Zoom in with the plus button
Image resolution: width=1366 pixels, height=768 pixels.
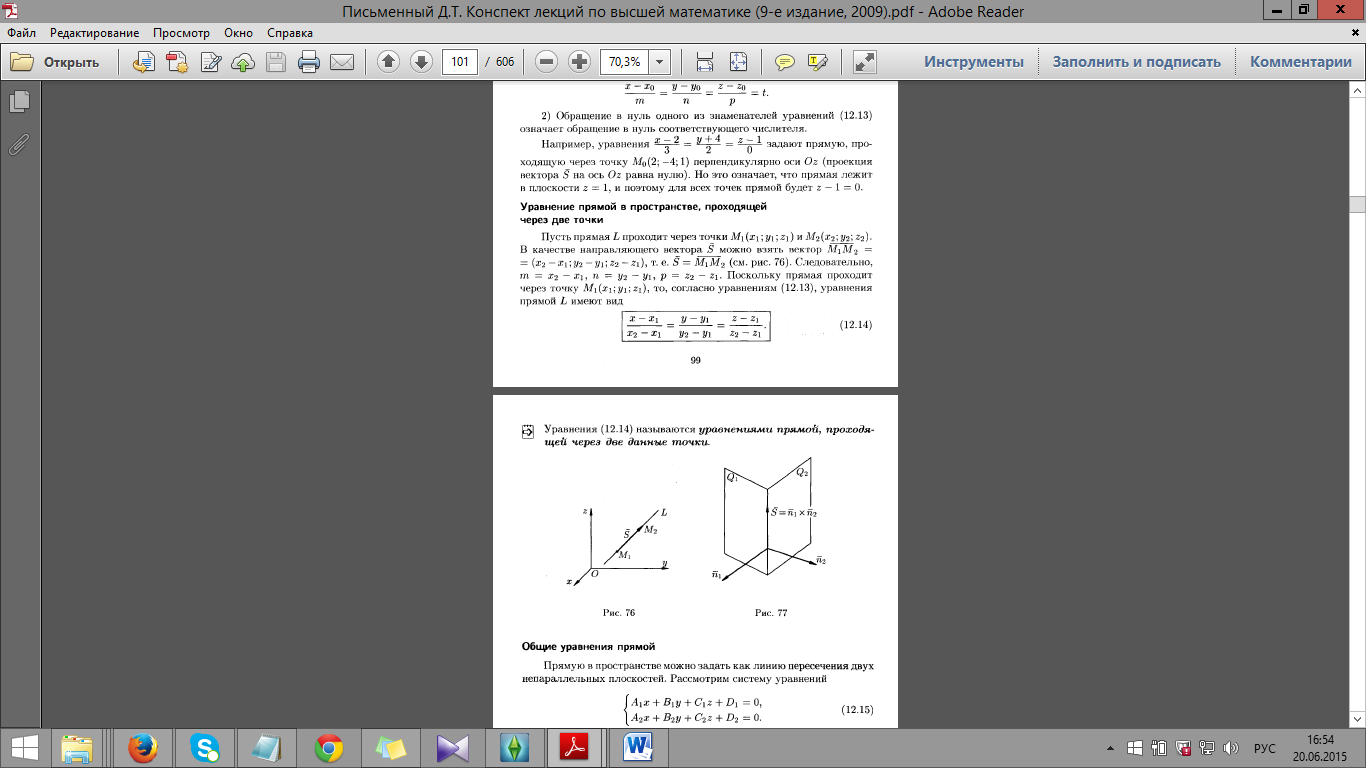click(579, 62)
